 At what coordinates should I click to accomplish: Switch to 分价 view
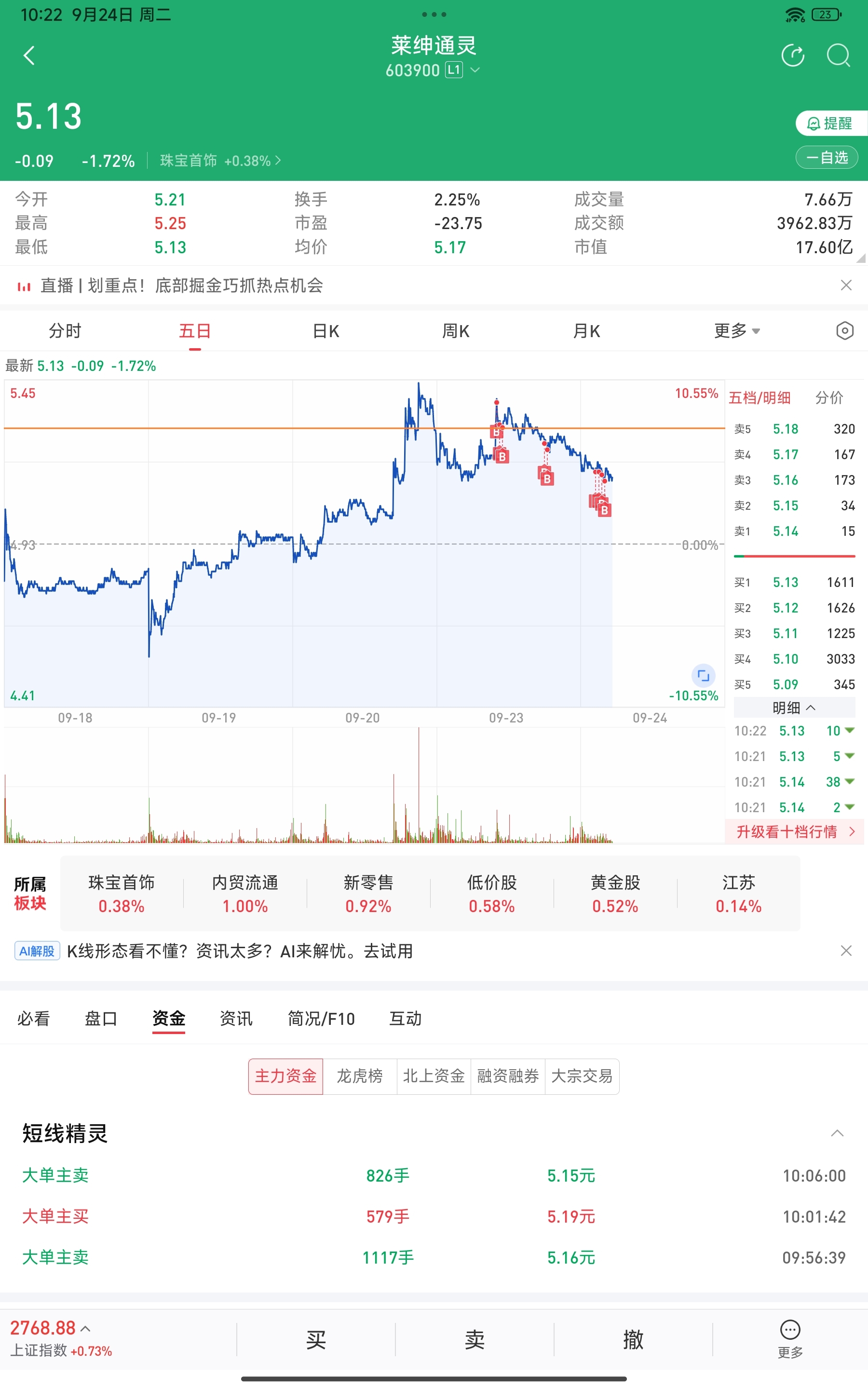click(x=829, y=397)
